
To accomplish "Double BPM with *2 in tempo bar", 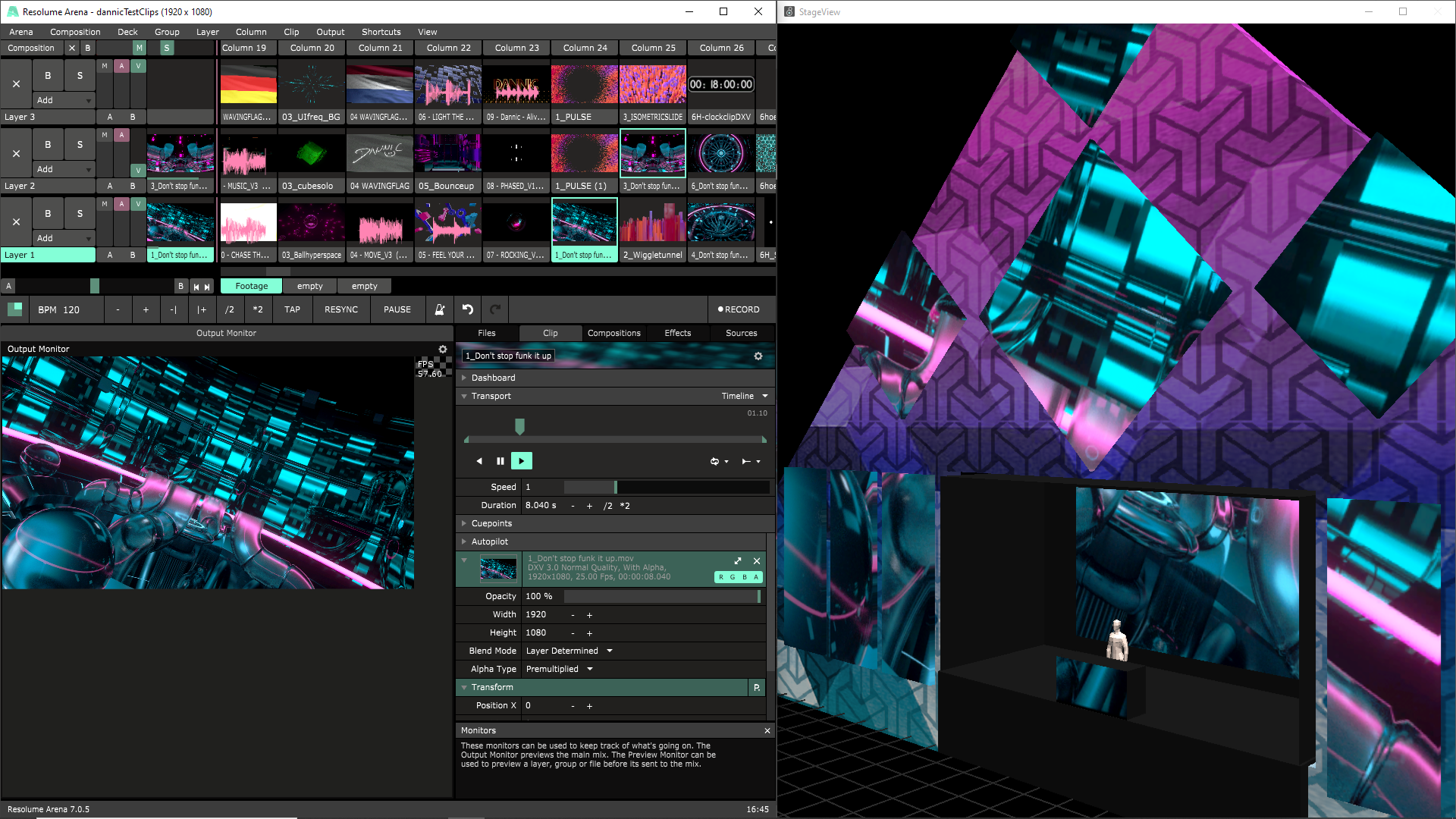I will point(258,309).
